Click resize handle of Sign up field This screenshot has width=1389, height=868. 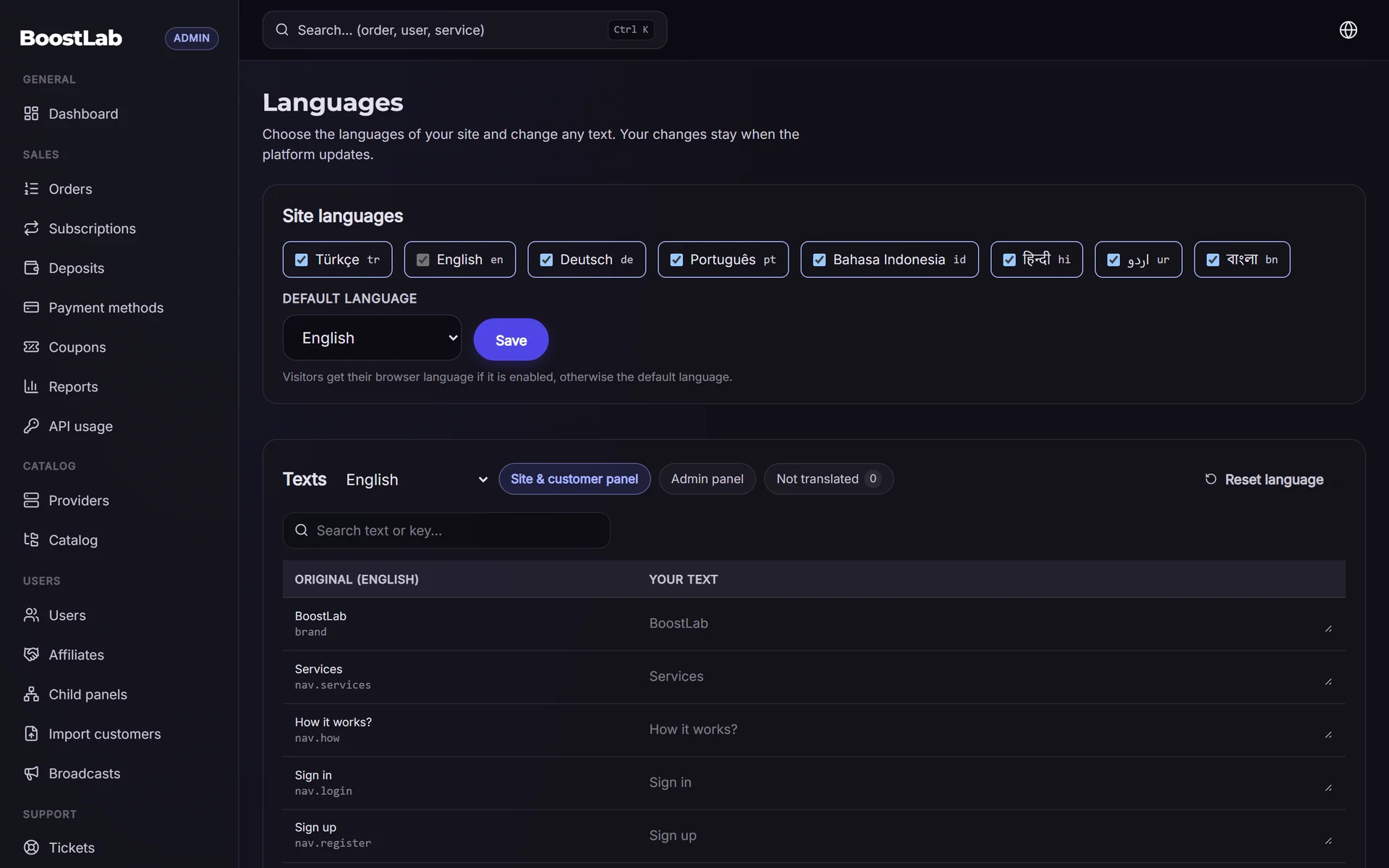(x=1328, y=841)
